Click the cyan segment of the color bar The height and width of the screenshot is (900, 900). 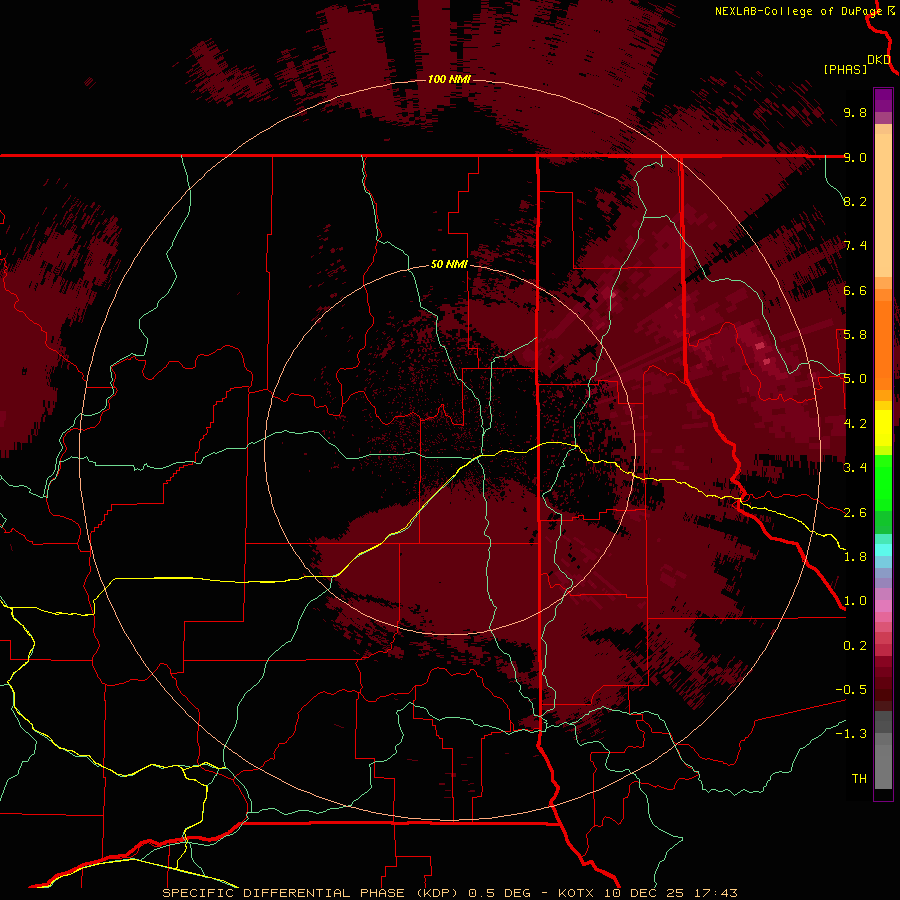tap(883, 550)
